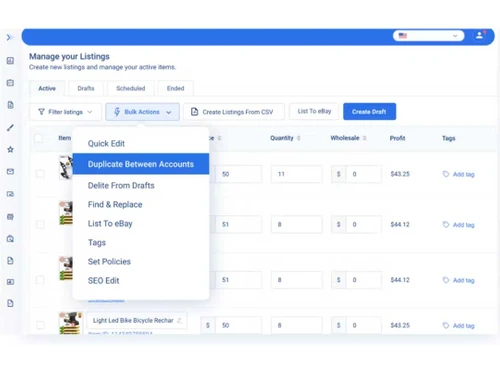500x375 pixels.
Task: Open the envelope messages icon in sidebar
Action: pyautogui.click(x=10, y=171)
